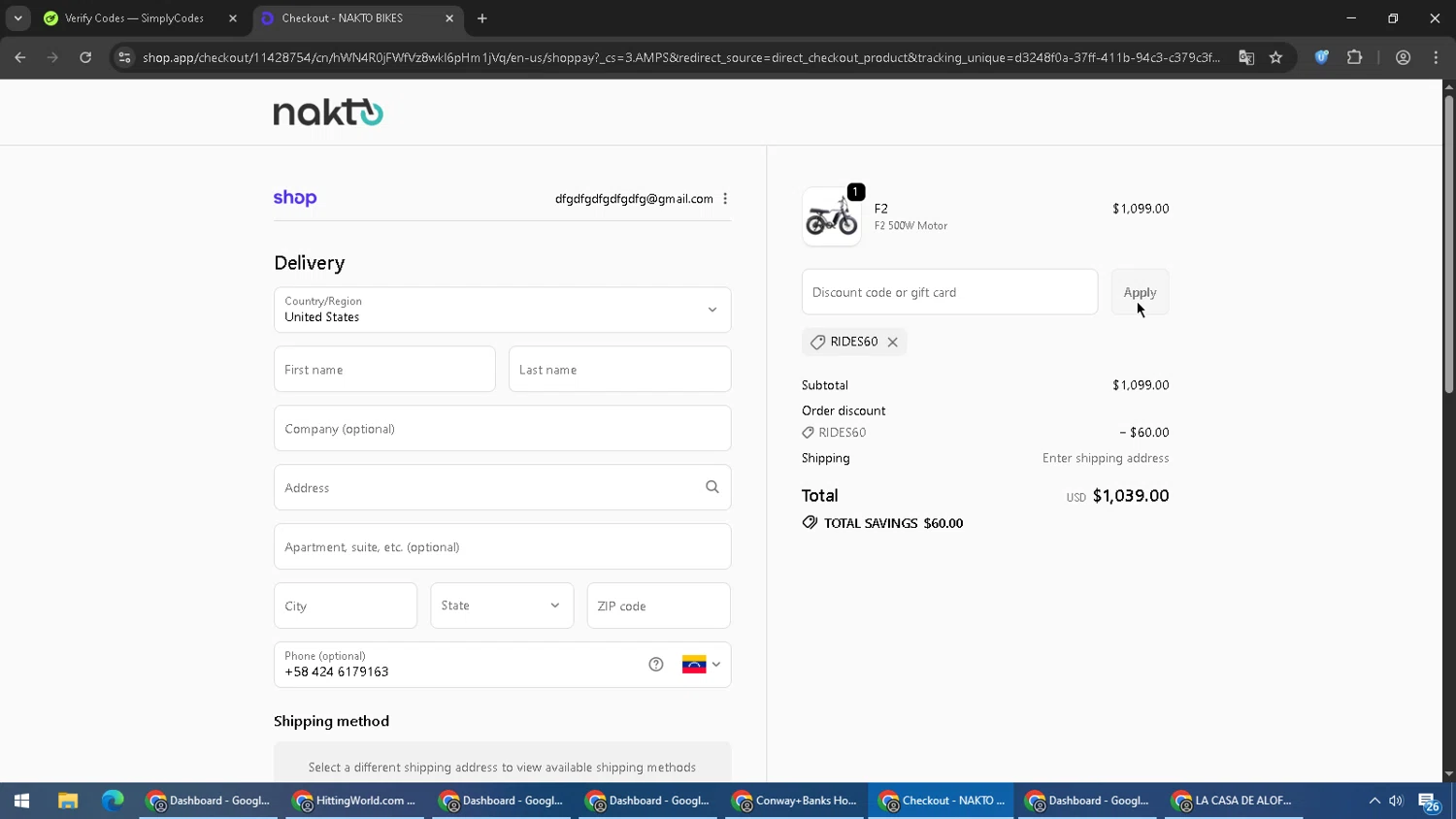Image resolution: width=1456 pixels, height=819 pixels.
Task: Click the page vertical scrollbar
Action: coord(1448,243)
